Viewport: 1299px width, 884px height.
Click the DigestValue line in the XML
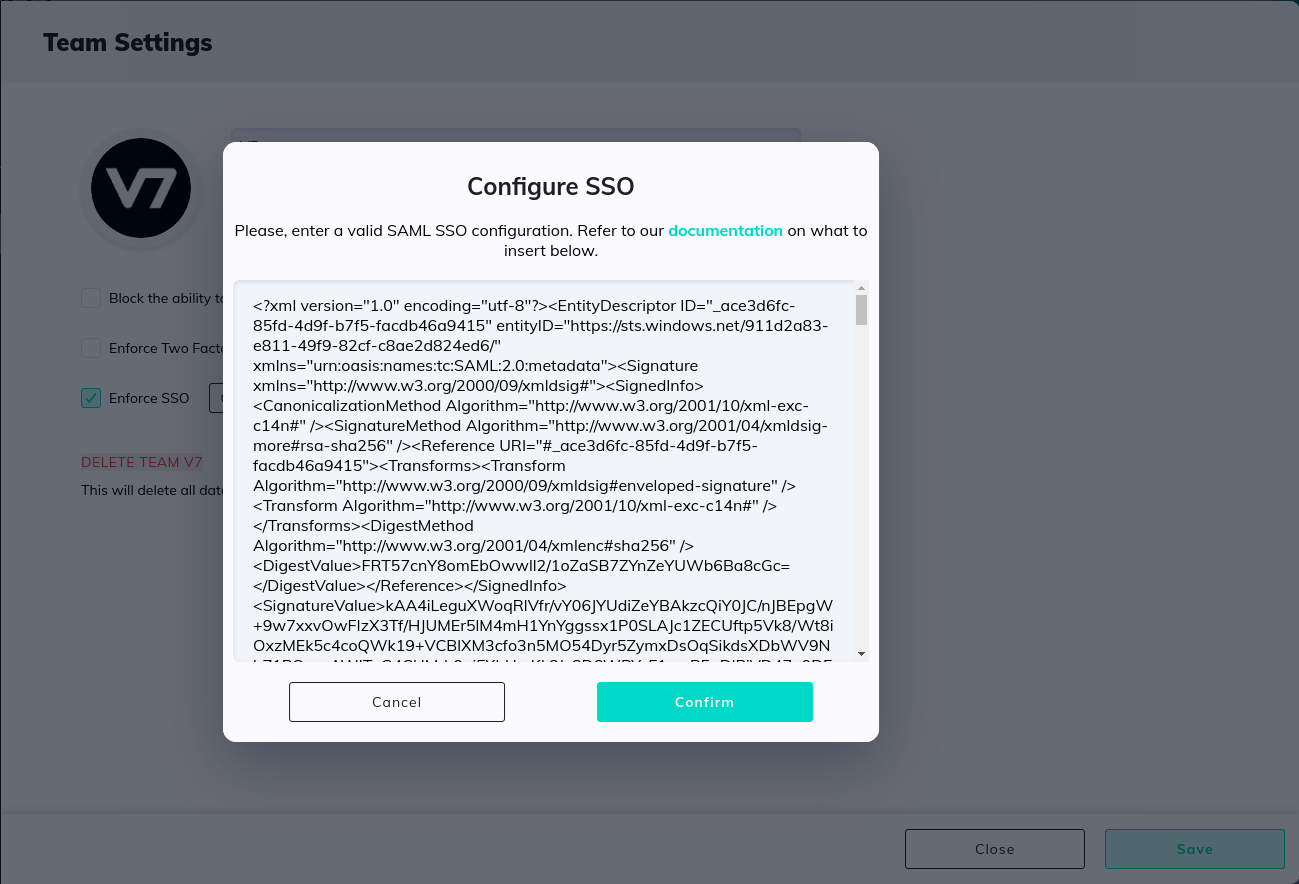coord(522,566)
